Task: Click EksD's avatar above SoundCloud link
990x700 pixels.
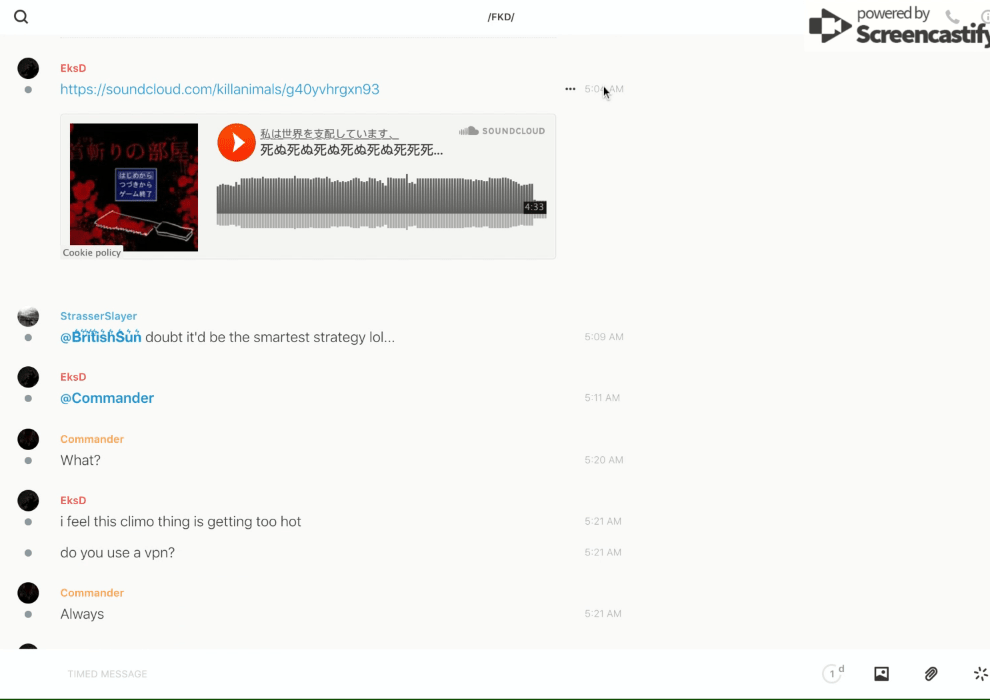Action: 28,68
